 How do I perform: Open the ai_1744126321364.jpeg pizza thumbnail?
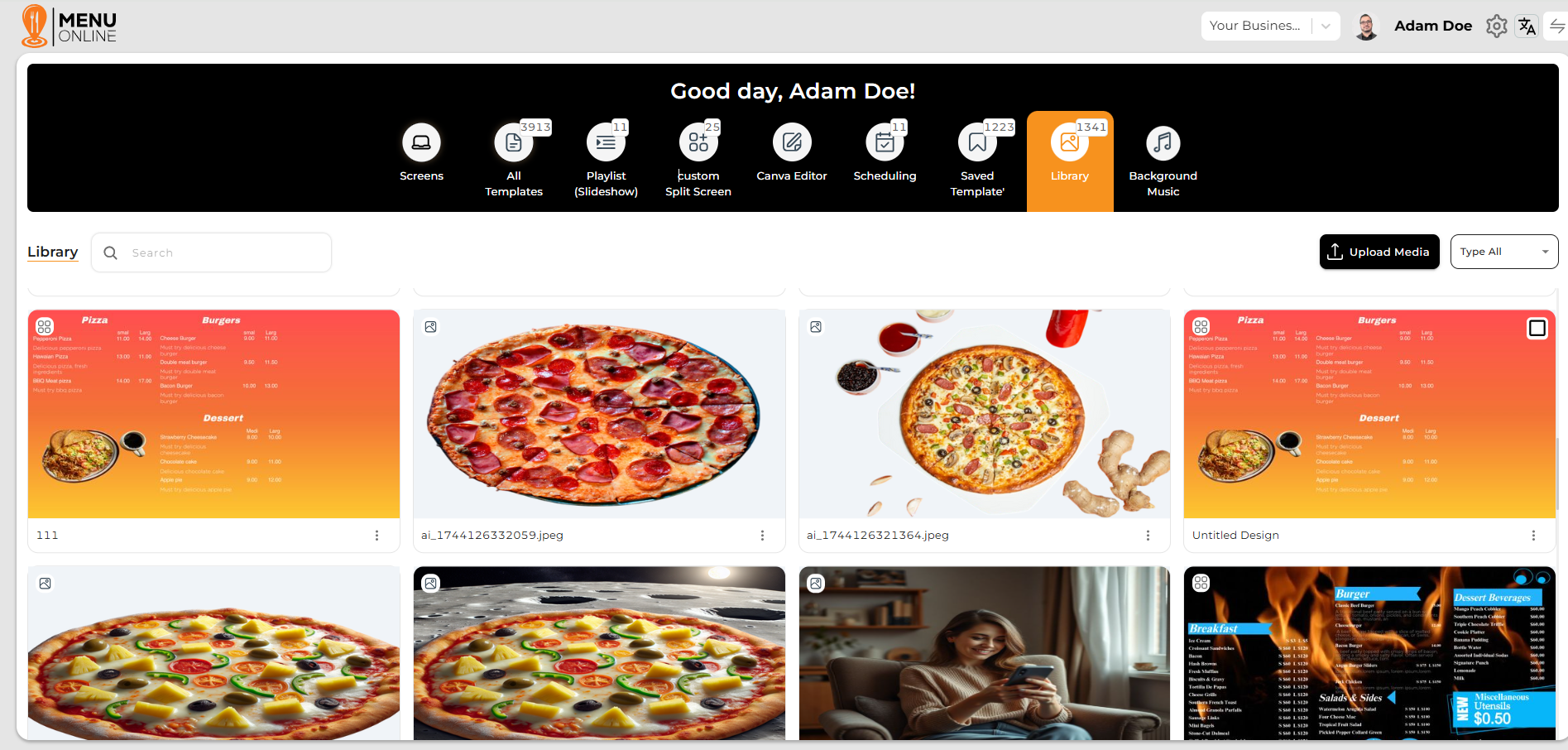pos(984,414)
